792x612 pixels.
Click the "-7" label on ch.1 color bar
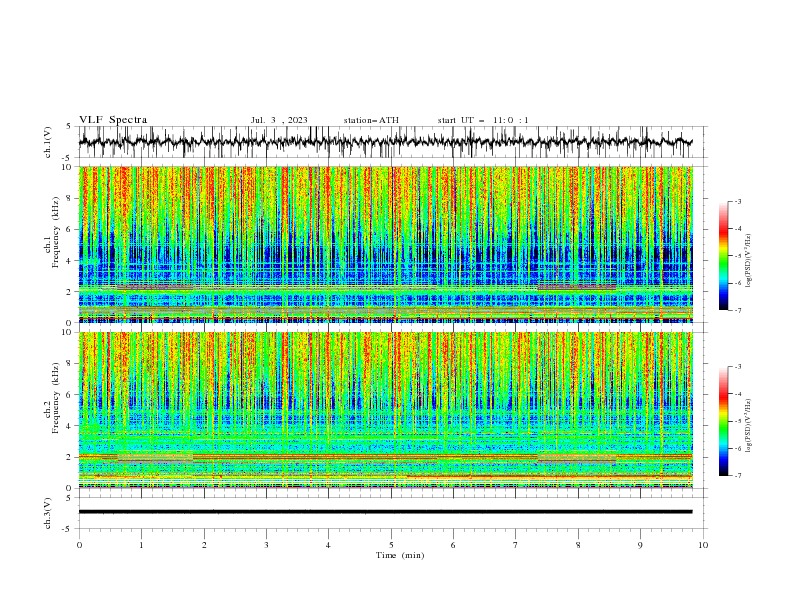(x=737, y=310)
